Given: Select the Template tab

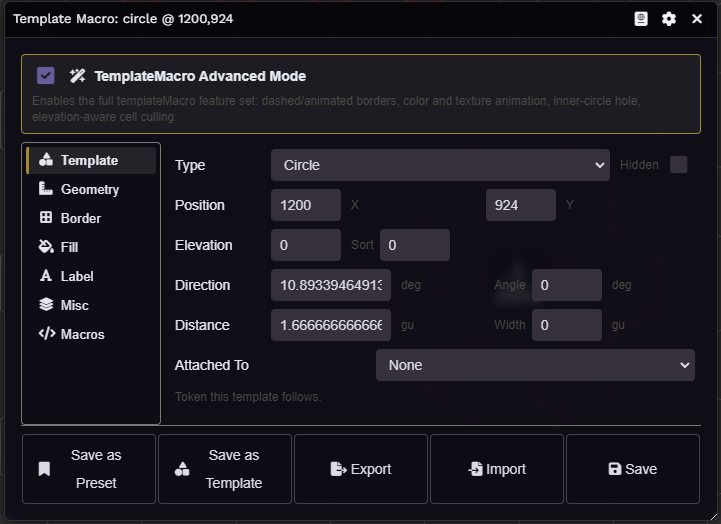Looking at the screenshot, I should click(91, 160).
